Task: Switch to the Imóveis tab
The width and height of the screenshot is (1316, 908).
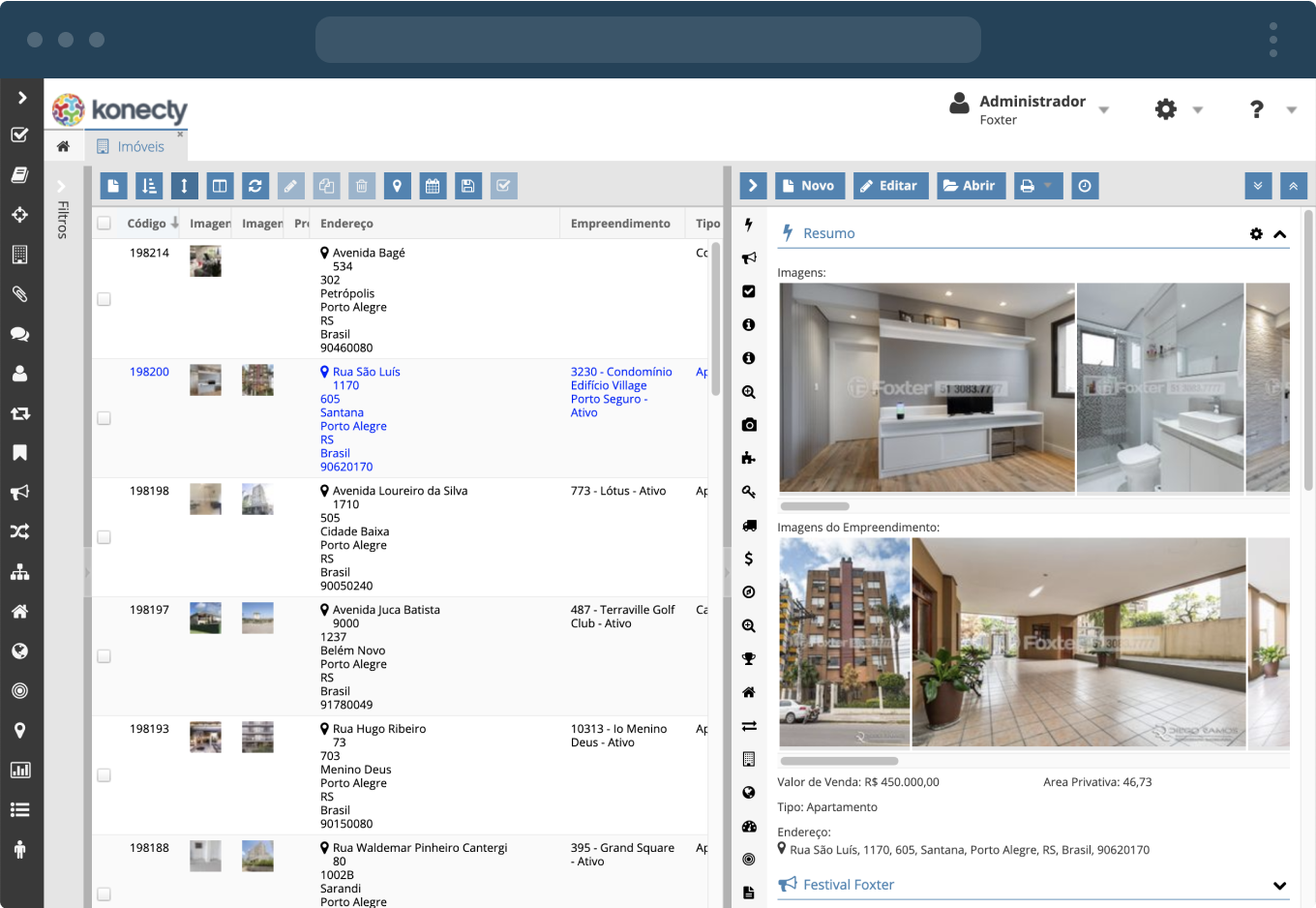Action: 140,147
